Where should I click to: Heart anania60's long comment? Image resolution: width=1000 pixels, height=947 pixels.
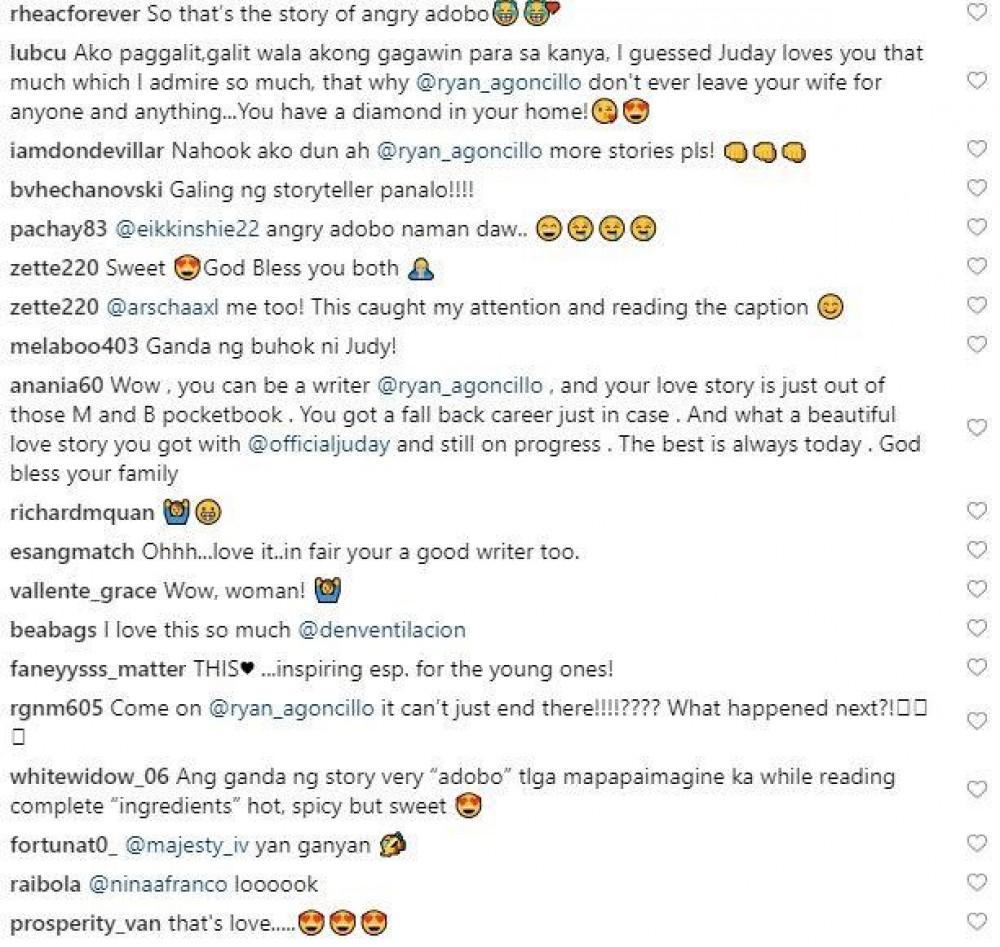(977, 428)
